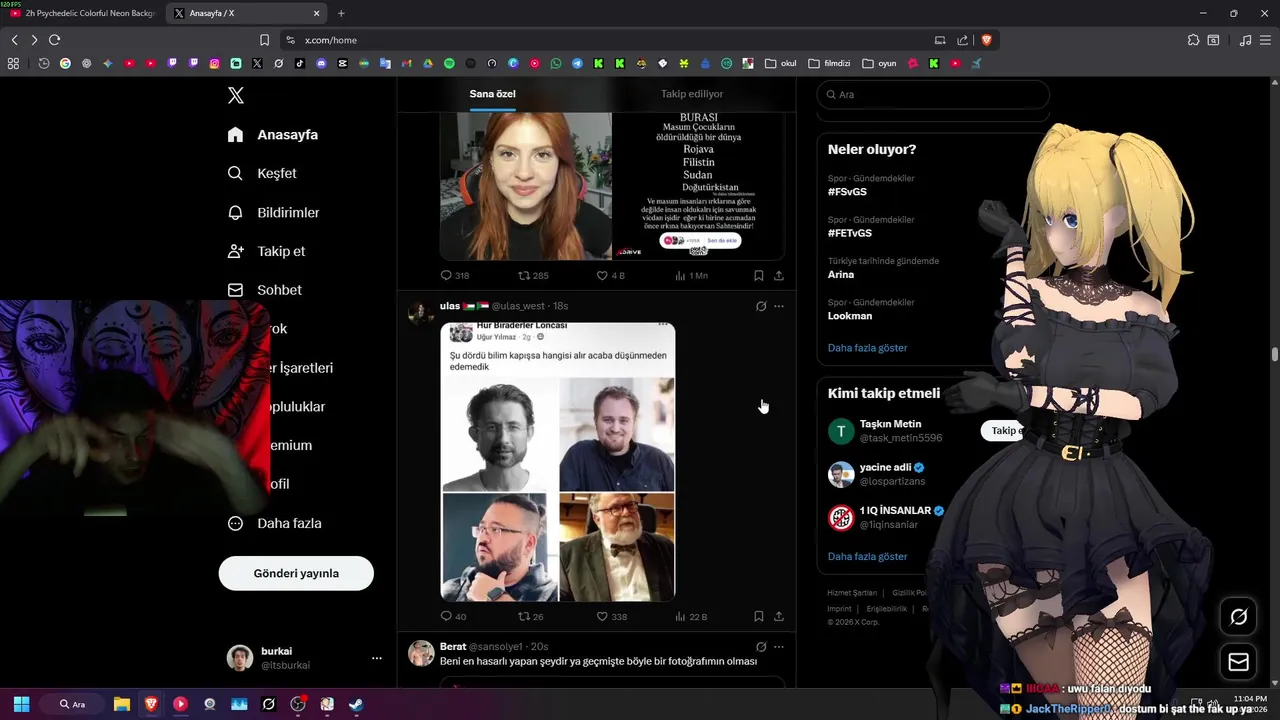Open the Instagram bookmark
The image size is (1280, 720).
[x=214, y=63]
